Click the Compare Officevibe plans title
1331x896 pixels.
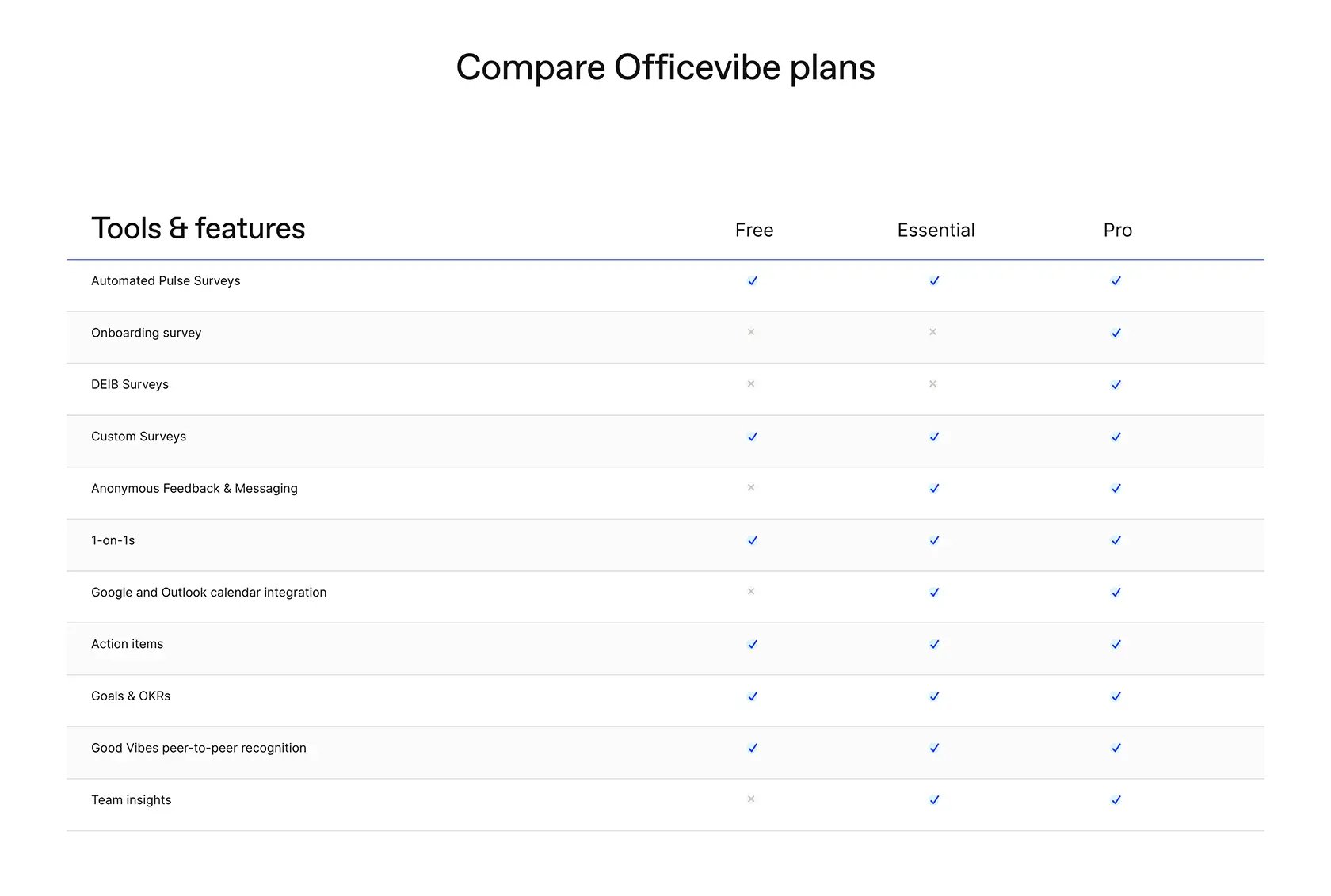665,68
